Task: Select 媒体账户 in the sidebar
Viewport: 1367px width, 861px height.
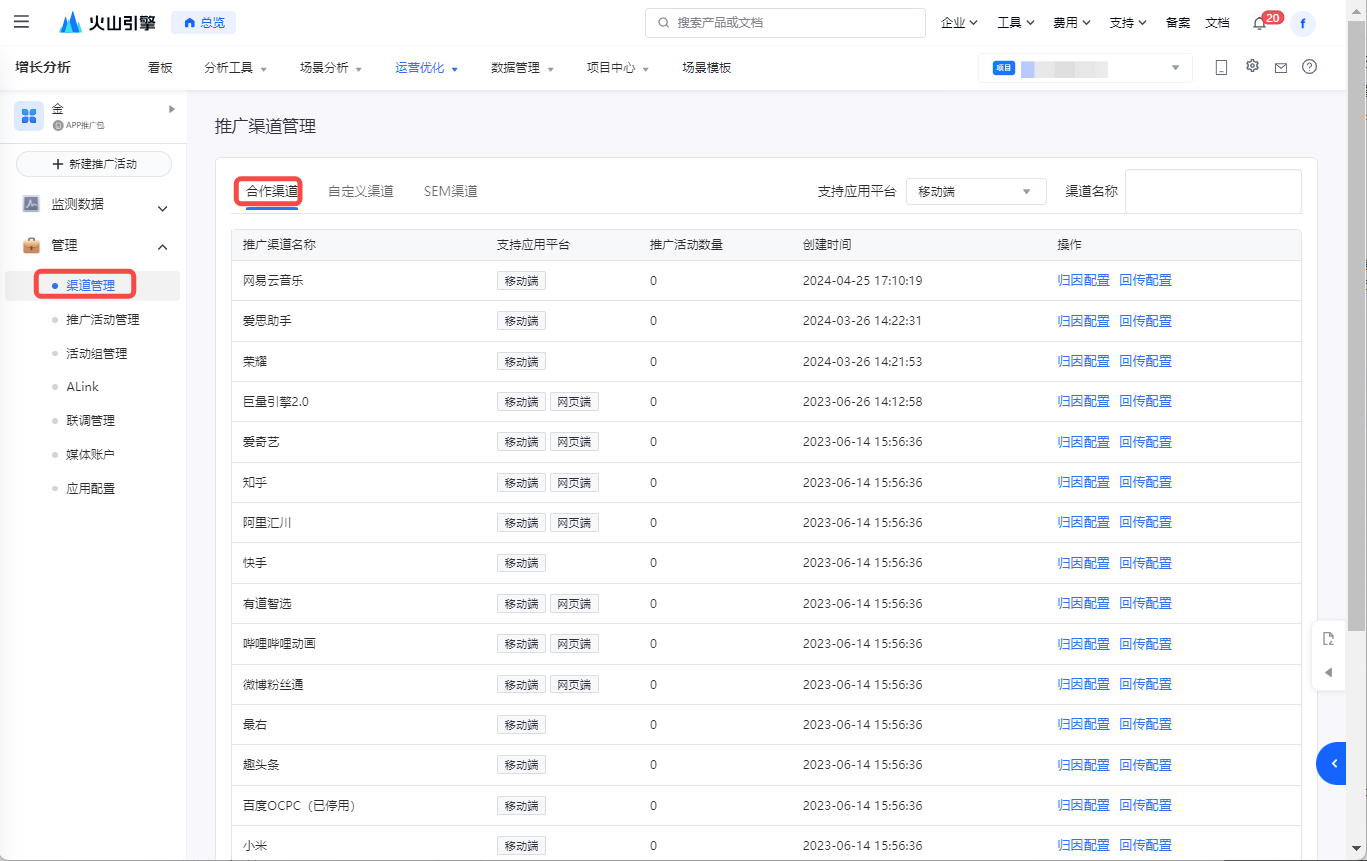Action: (90, 455)
